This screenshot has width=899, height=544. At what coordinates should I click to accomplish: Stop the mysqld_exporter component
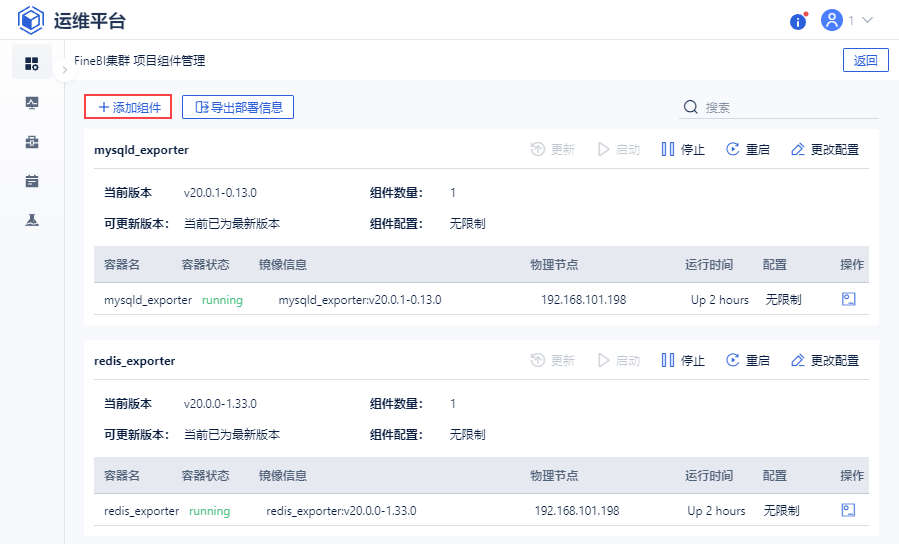tap(683, 150)
